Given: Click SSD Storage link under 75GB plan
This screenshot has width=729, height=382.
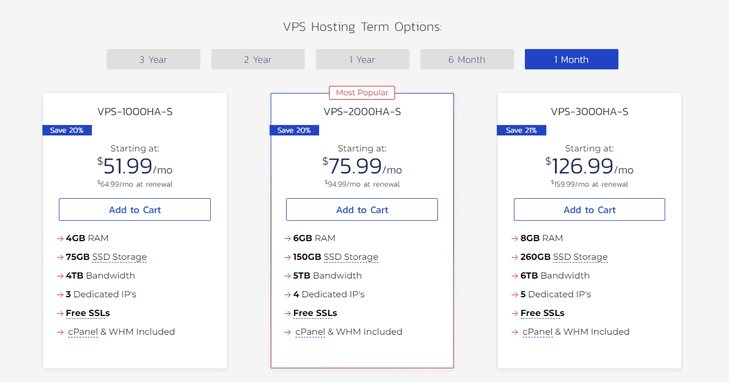Looking at the screenshot, I should click(119, 257).
